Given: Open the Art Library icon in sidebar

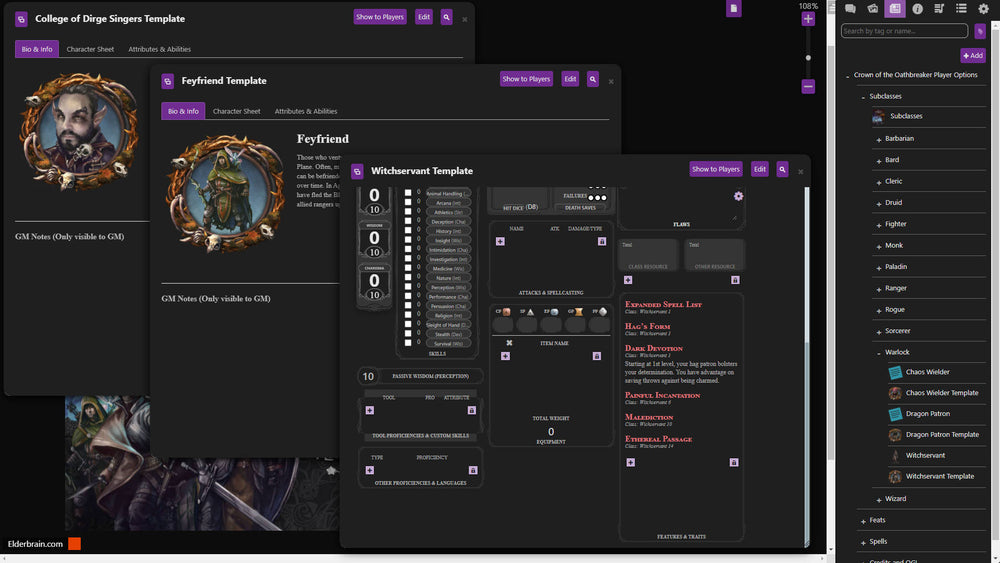Looking at the screenshot, I should pos(872,9).
